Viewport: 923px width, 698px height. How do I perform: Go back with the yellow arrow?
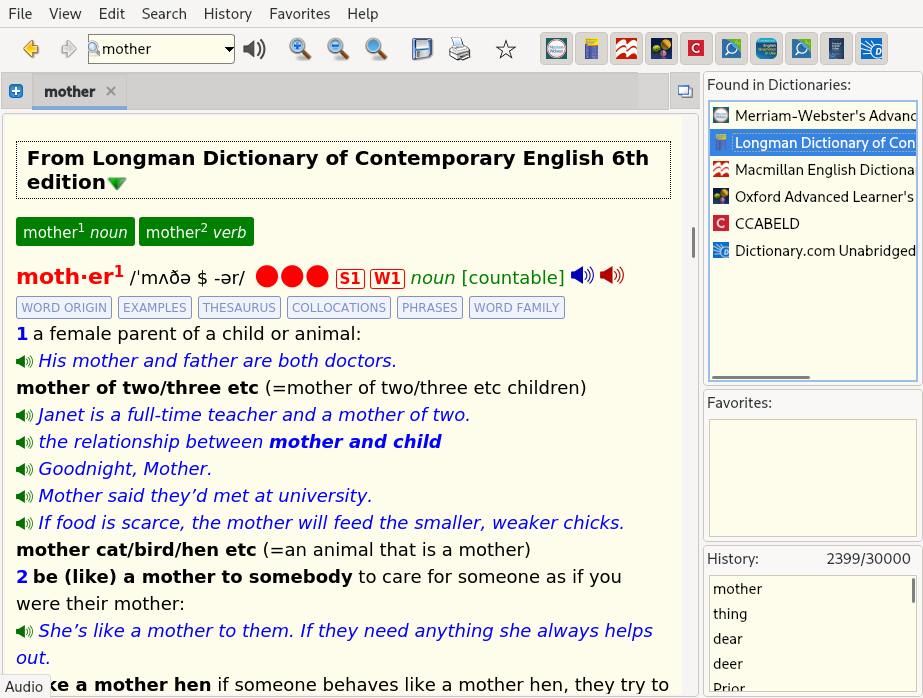coord(31,49)
